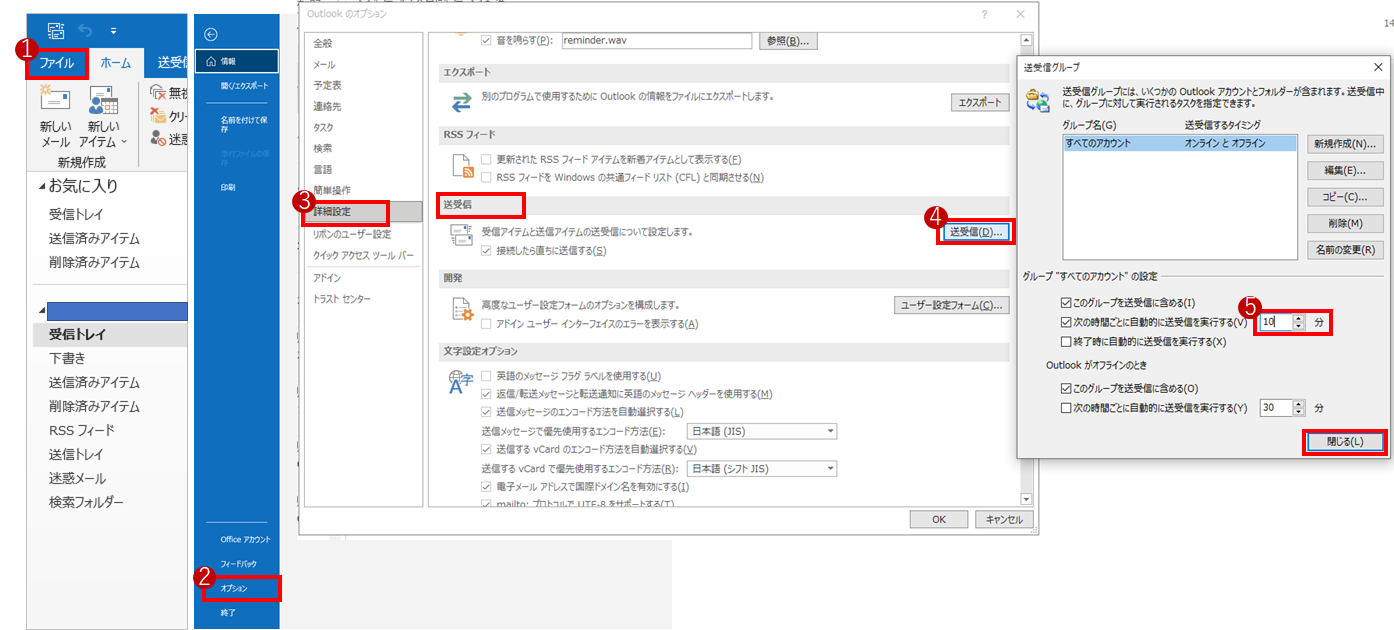This screenshot has width=1394, height=630.
Task: Select 詳細設定 category in Outlook options
Action: point(363,212)
